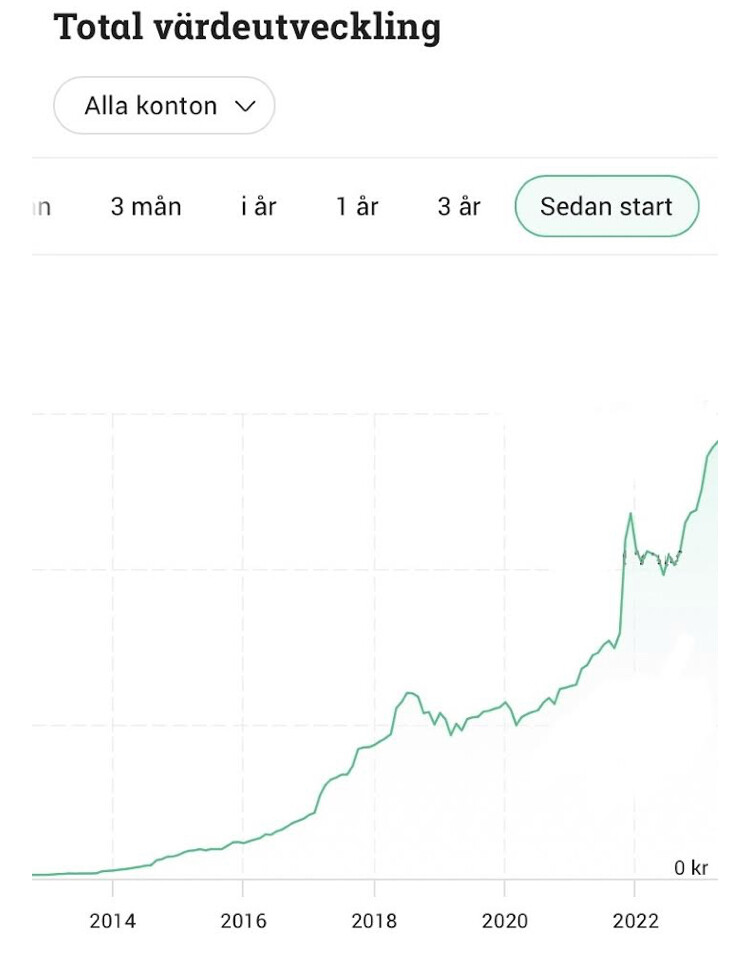Screen dimensions: 750x963
Task: Select the 2020 x-axis year label
Action: [505, 921]
